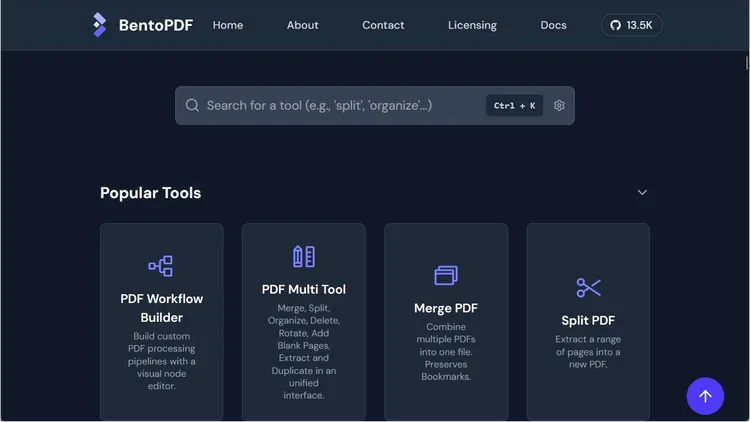Screen dimensions: 750x422
Task: Click the PDF Multi Tool pencil-ruler icon
Action: (304, 256)
